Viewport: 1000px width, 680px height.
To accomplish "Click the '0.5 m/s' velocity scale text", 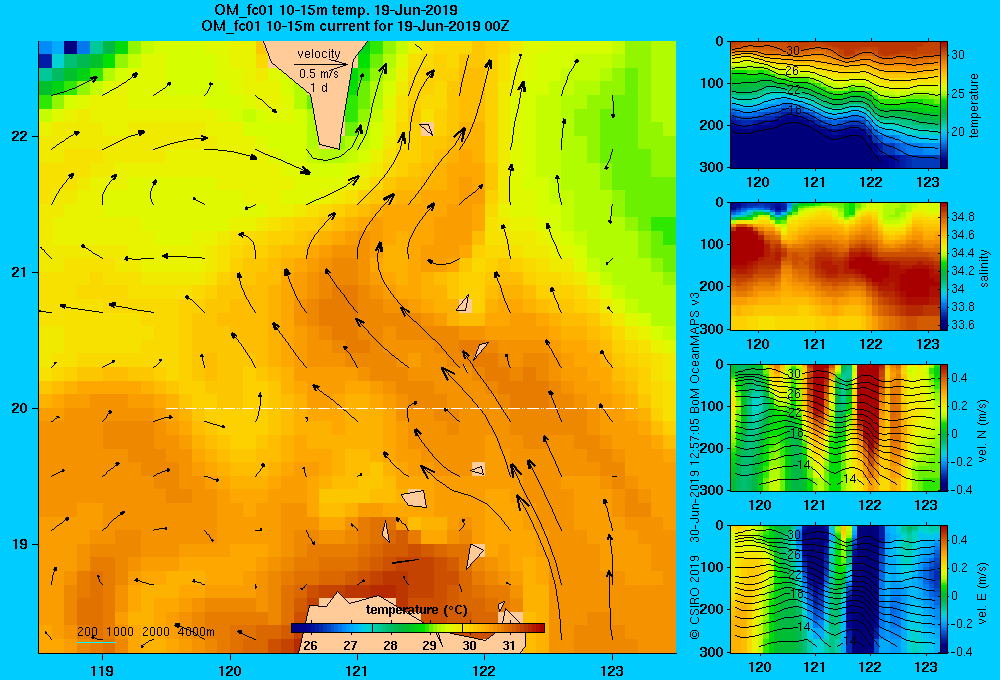I will [x=319, y=74].
